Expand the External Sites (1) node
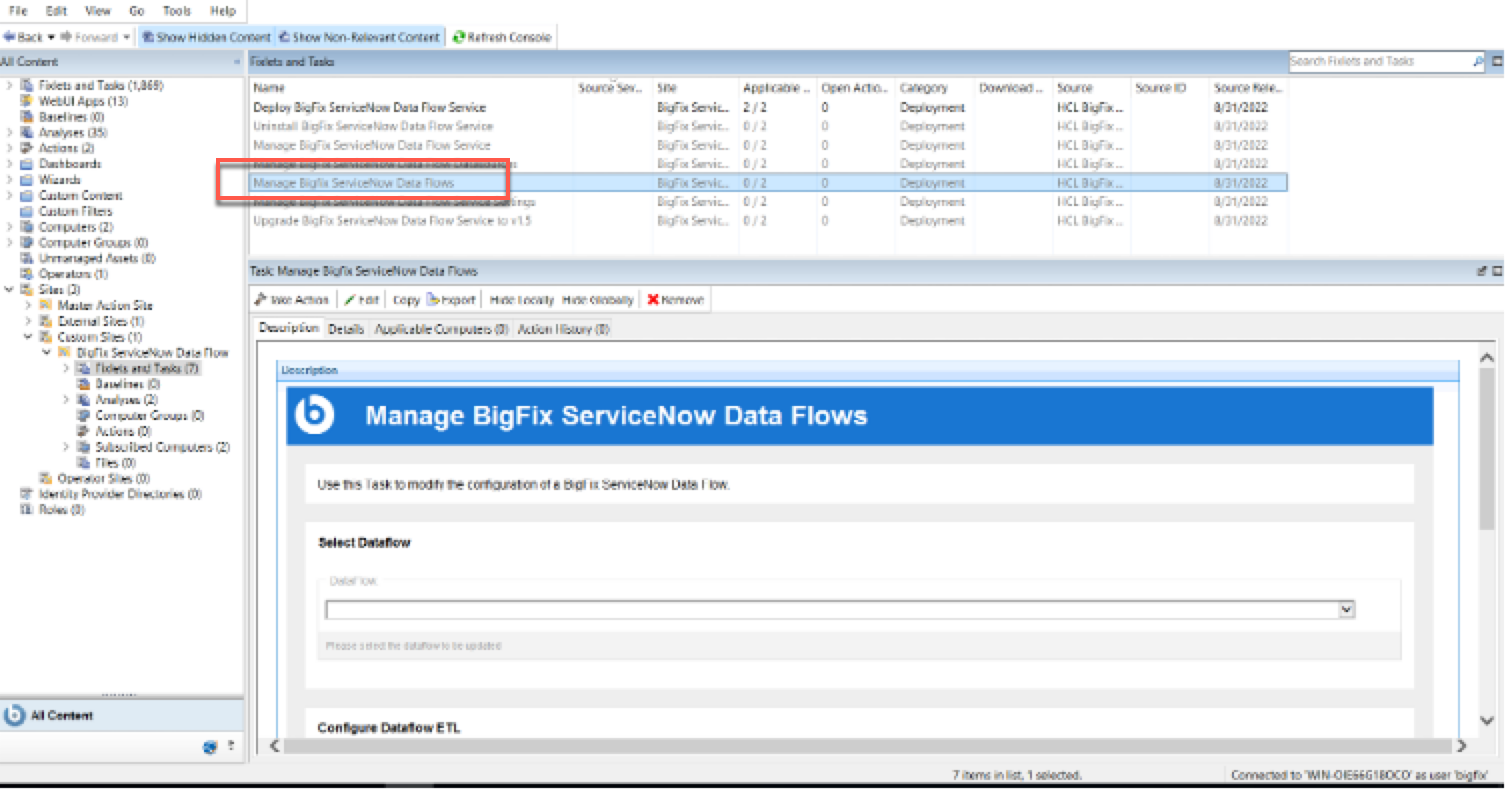 pyautogui.click(x=29, y=321)
